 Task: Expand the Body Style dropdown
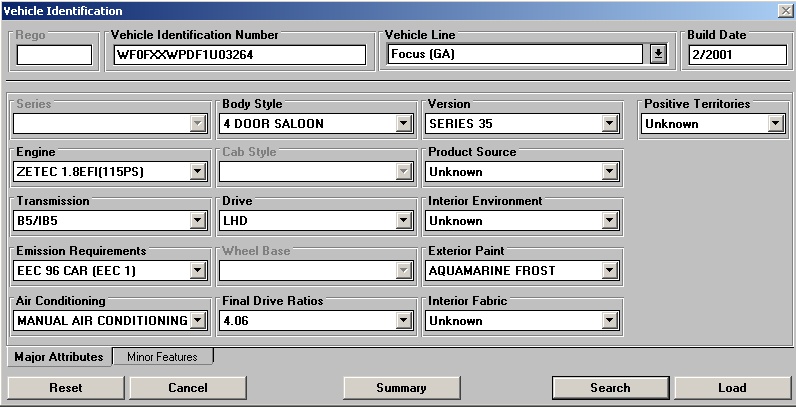(404, 124)
